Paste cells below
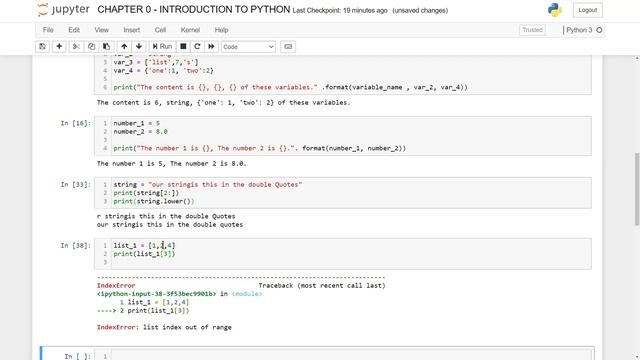This screenshot has height=360, width=640. (107, 47)
